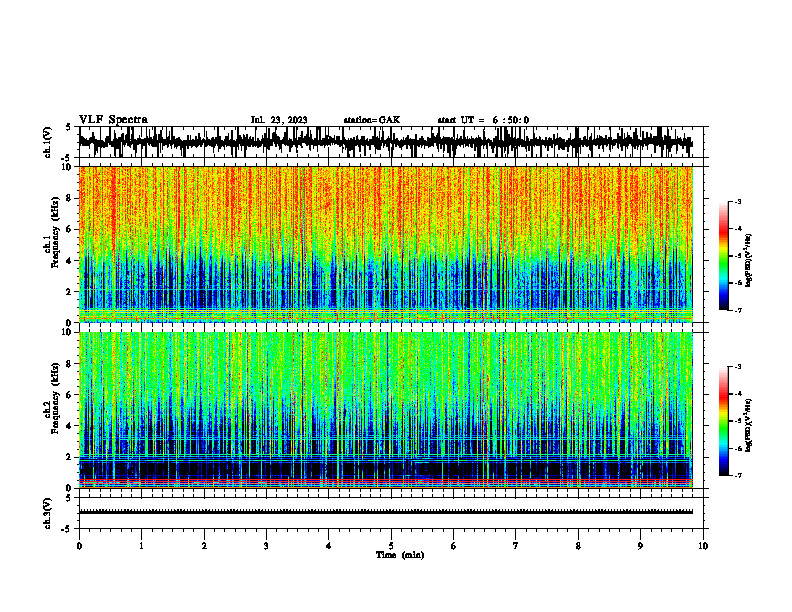Click time axis tick label "4"

329,546
